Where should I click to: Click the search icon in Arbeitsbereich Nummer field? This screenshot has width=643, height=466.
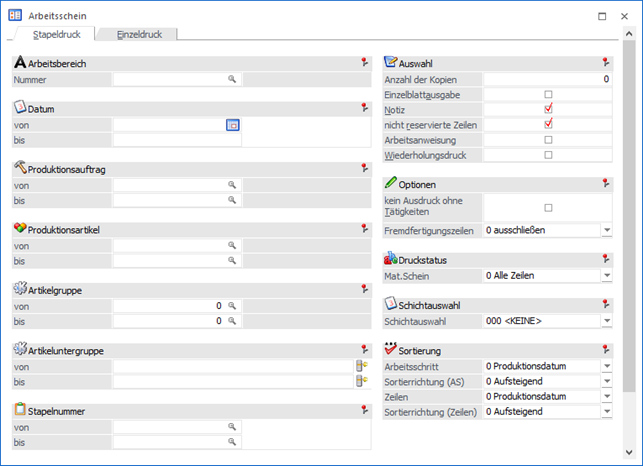click(x=231, y=78)
